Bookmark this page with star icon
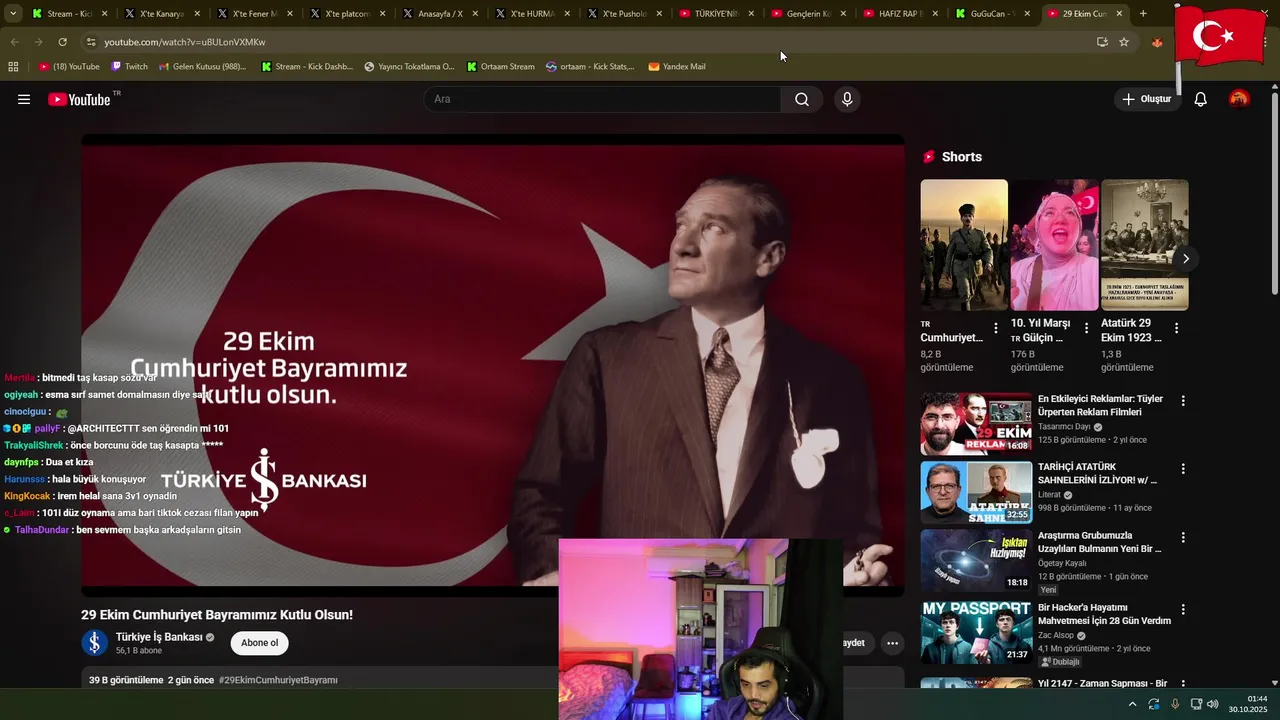Screen dimensions: 1280x720 (x=1124, y=42)
